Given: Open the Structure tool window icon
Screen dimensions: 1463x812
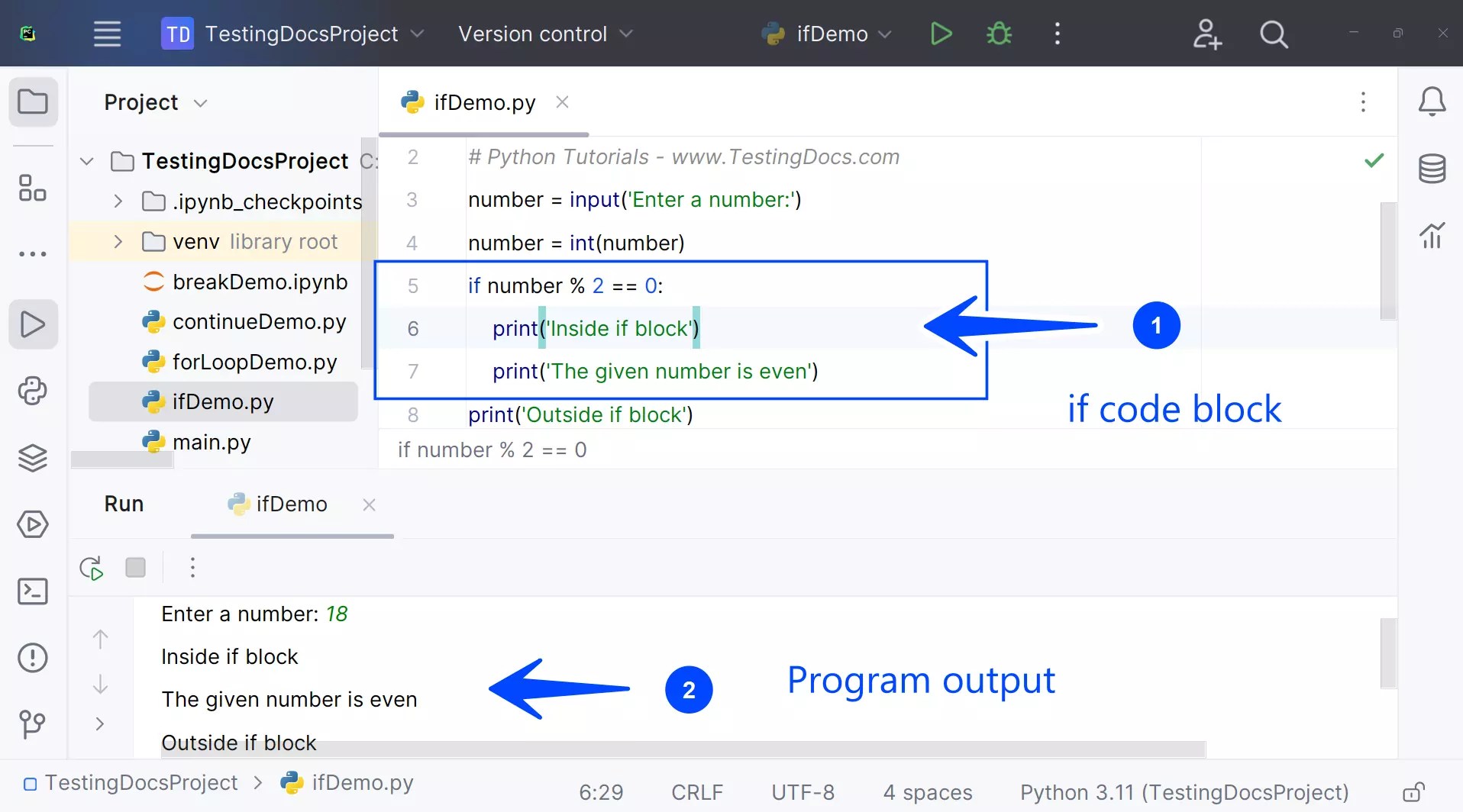Looking at the screenshot, I should 33,188.
